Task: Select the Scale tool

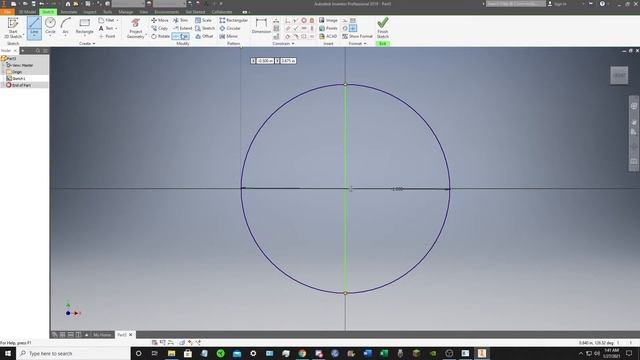Action: 203,20
